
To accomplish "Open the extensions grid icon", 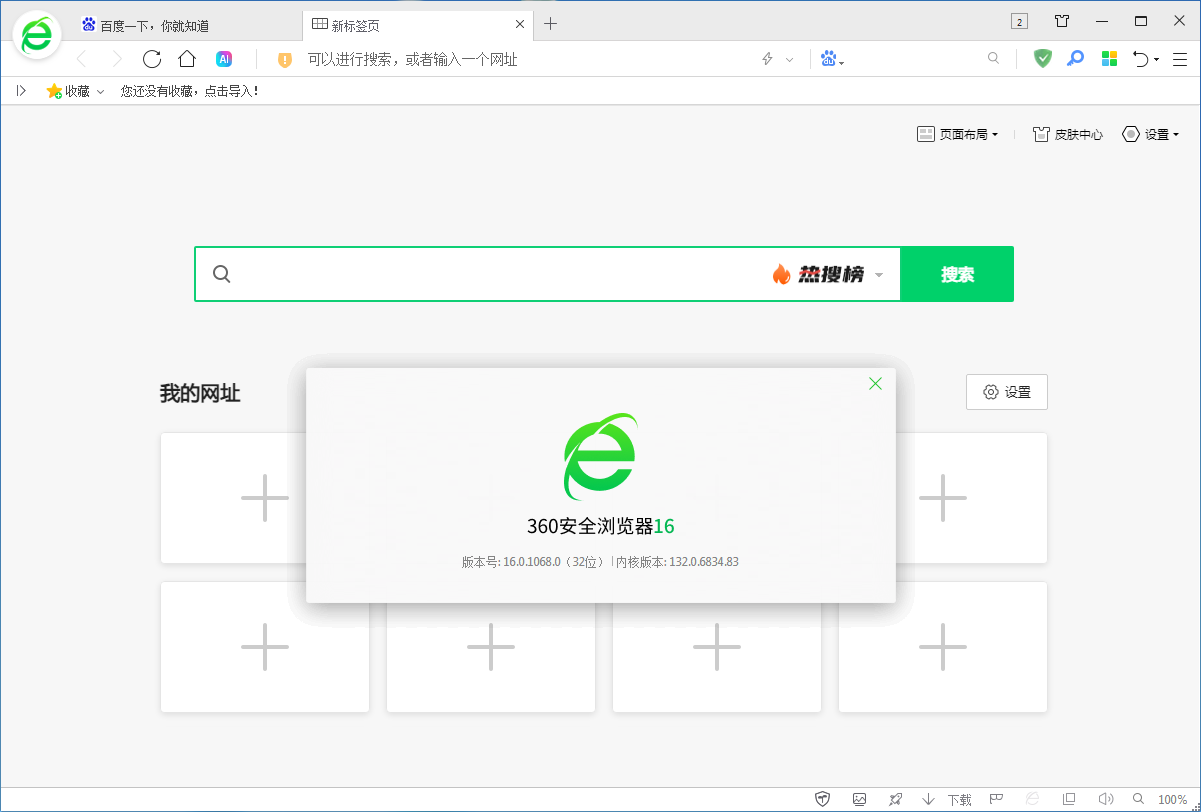I will 1109,58.
